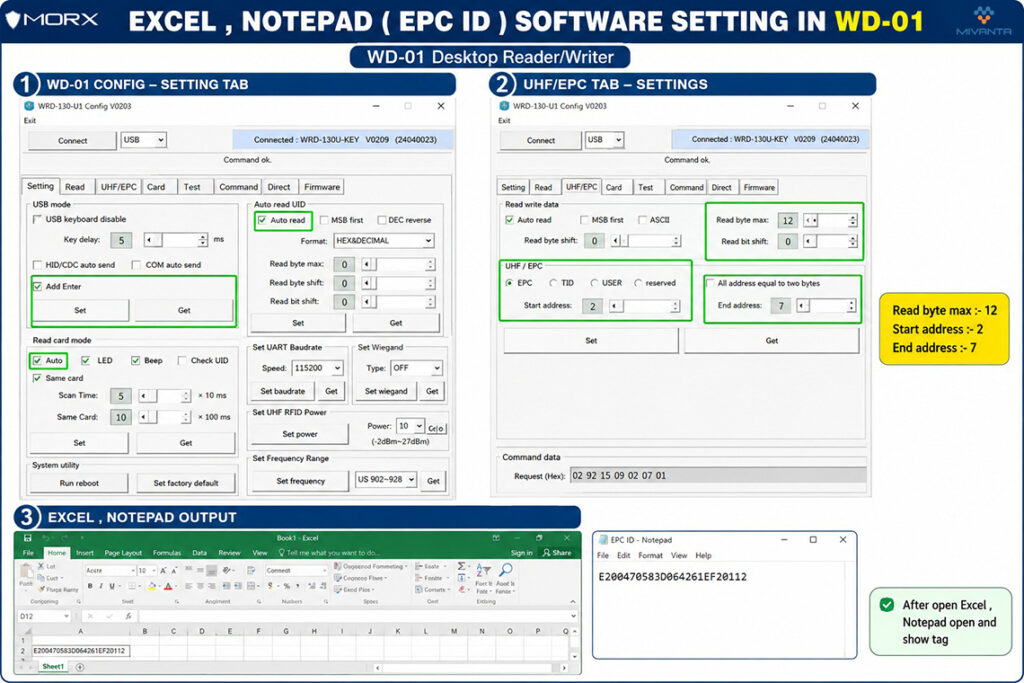
Task: Click the Set power button
Action: 300,434
